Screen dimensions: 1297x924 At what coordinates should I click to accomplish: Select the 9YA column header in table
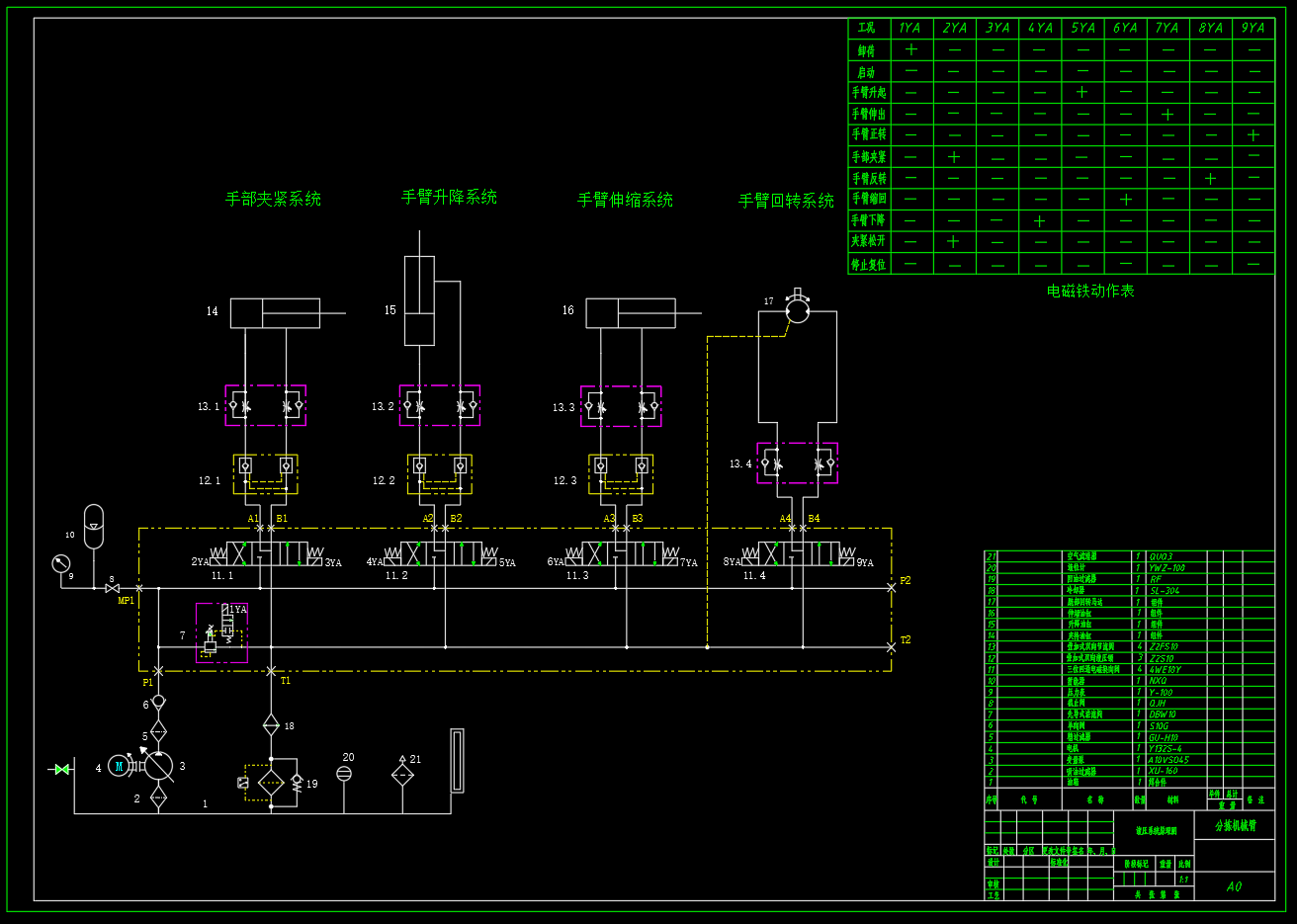point(1253,28)
